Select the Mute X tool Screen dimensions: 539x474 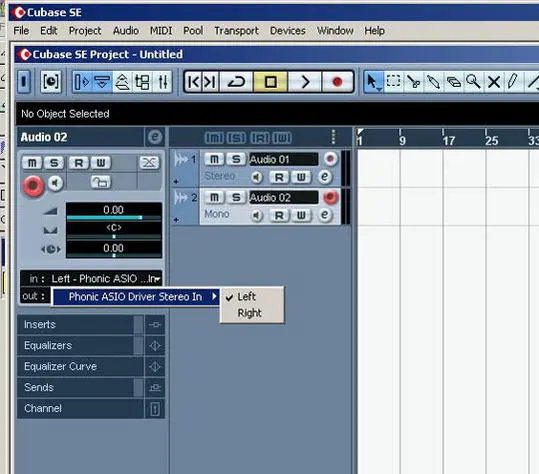(x=494, y=82)
